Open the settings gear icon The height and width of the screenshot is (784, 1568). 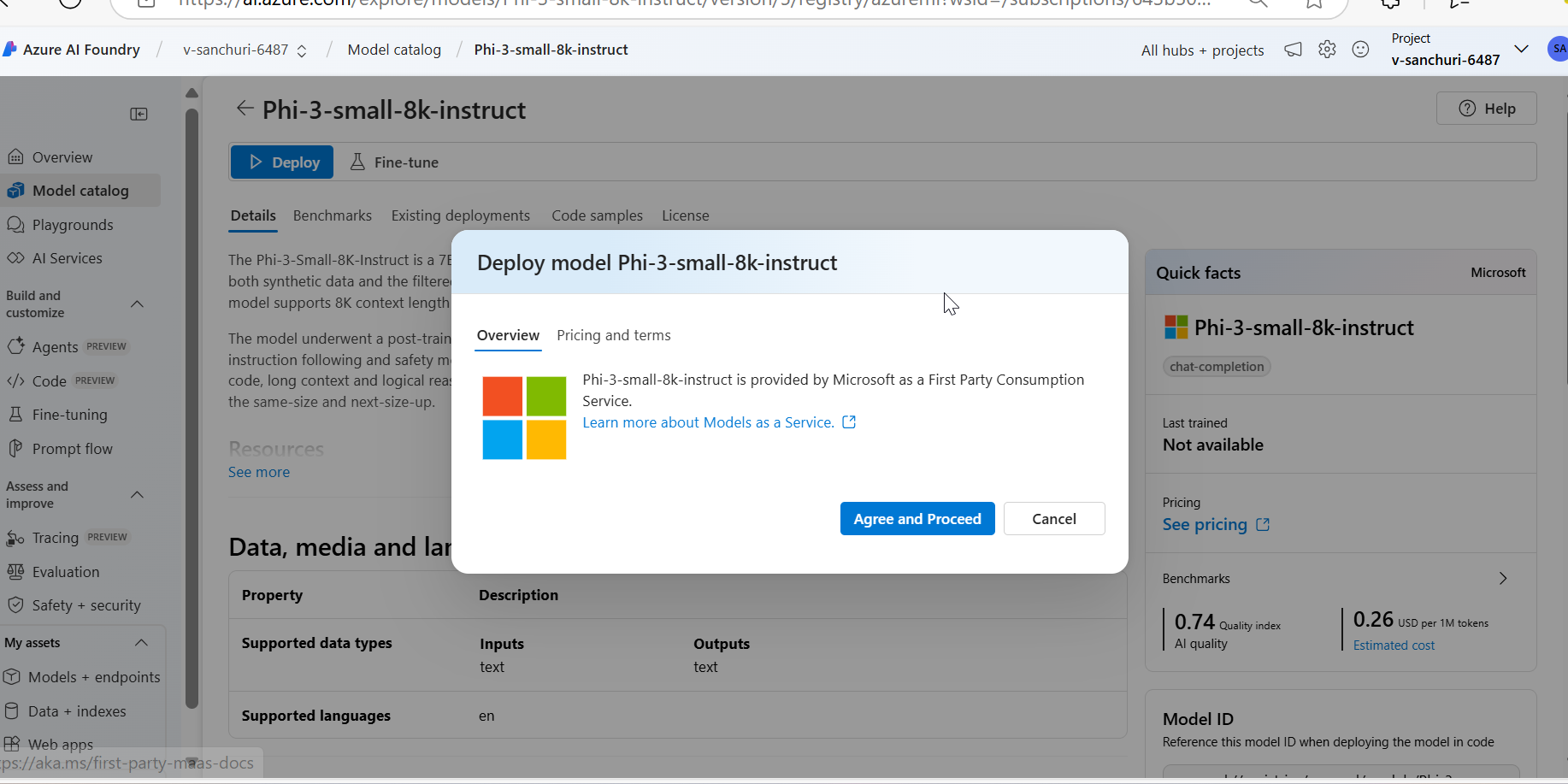tap(1327, 50)
